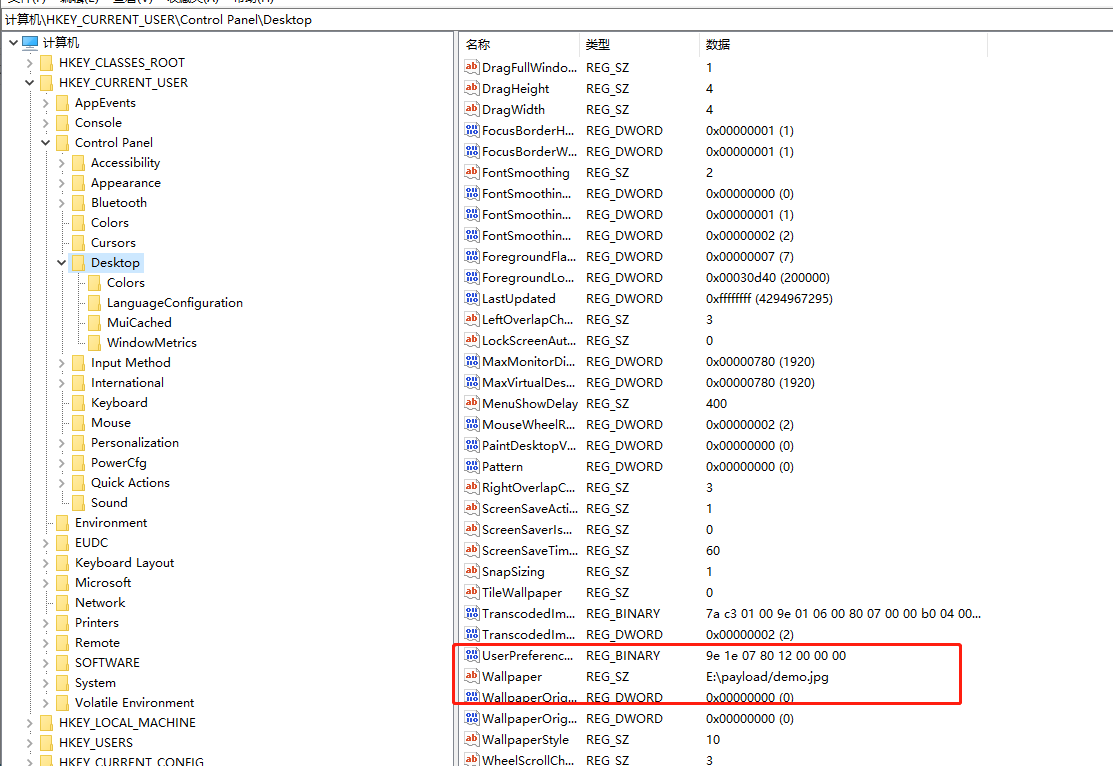Click the Wallpaper string value icon
The image size is (1113, 766).
click(471, 677)
